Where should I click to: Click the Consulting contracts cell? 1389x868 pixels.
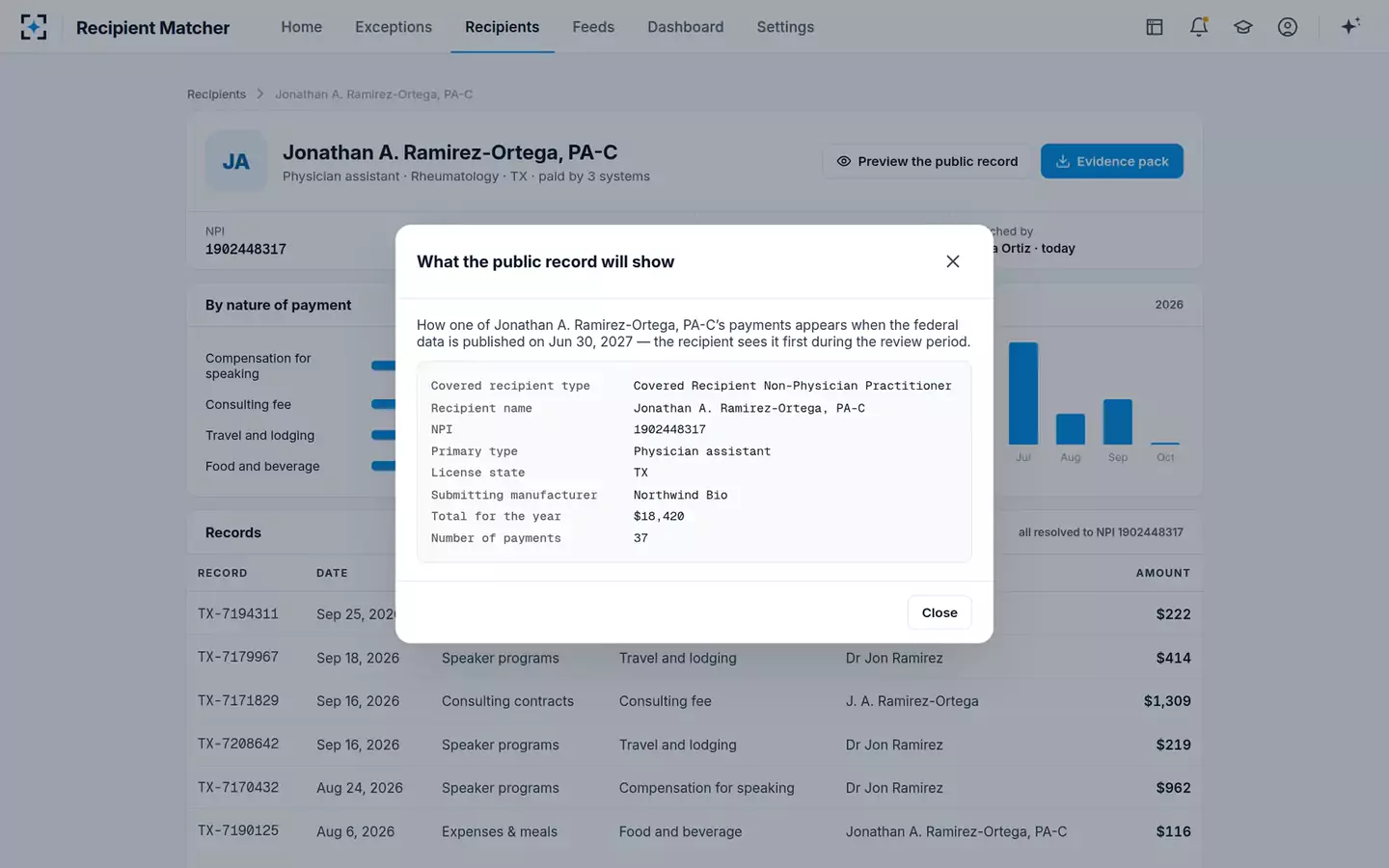point(507,701)
